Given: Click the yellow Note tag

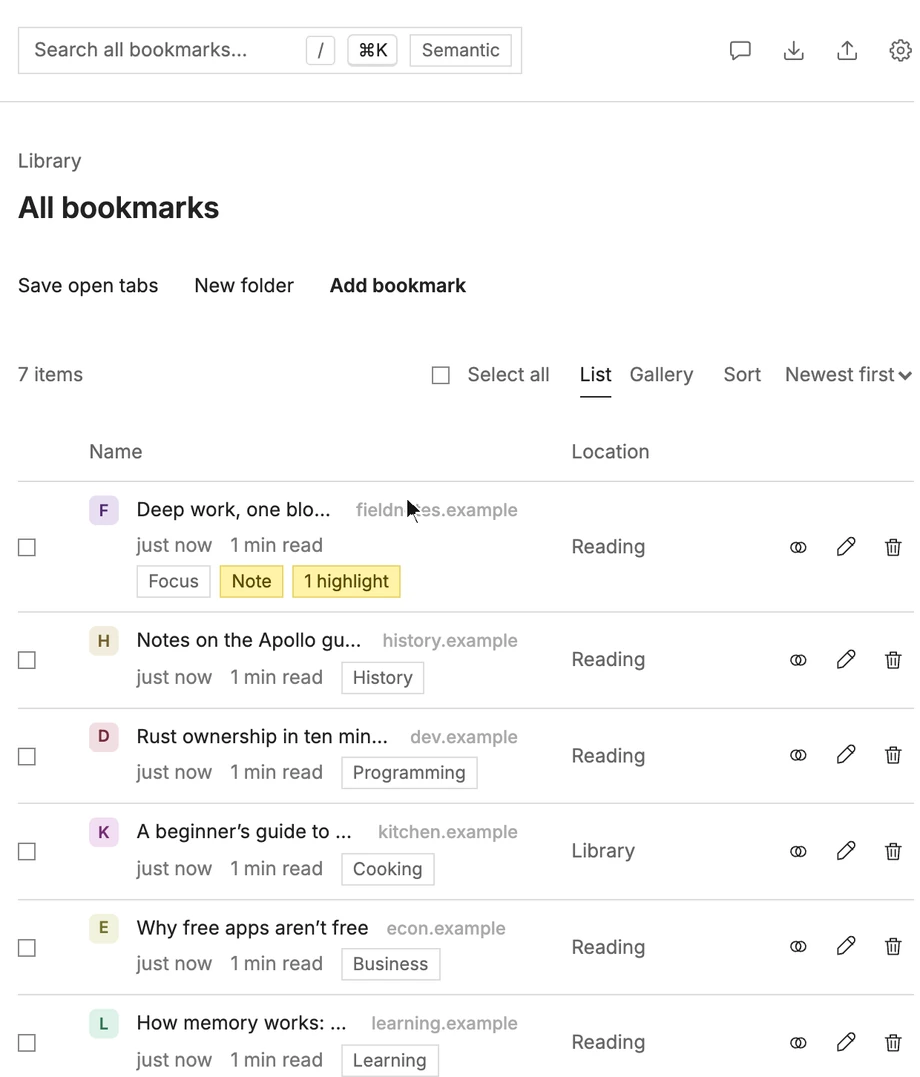Looking at the screenshot, I should tap(251, 582).
